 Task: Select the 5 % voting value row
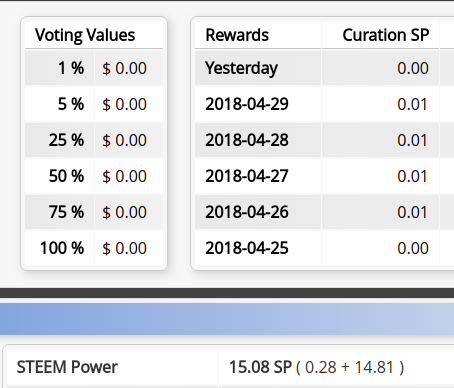pos(94,104)
